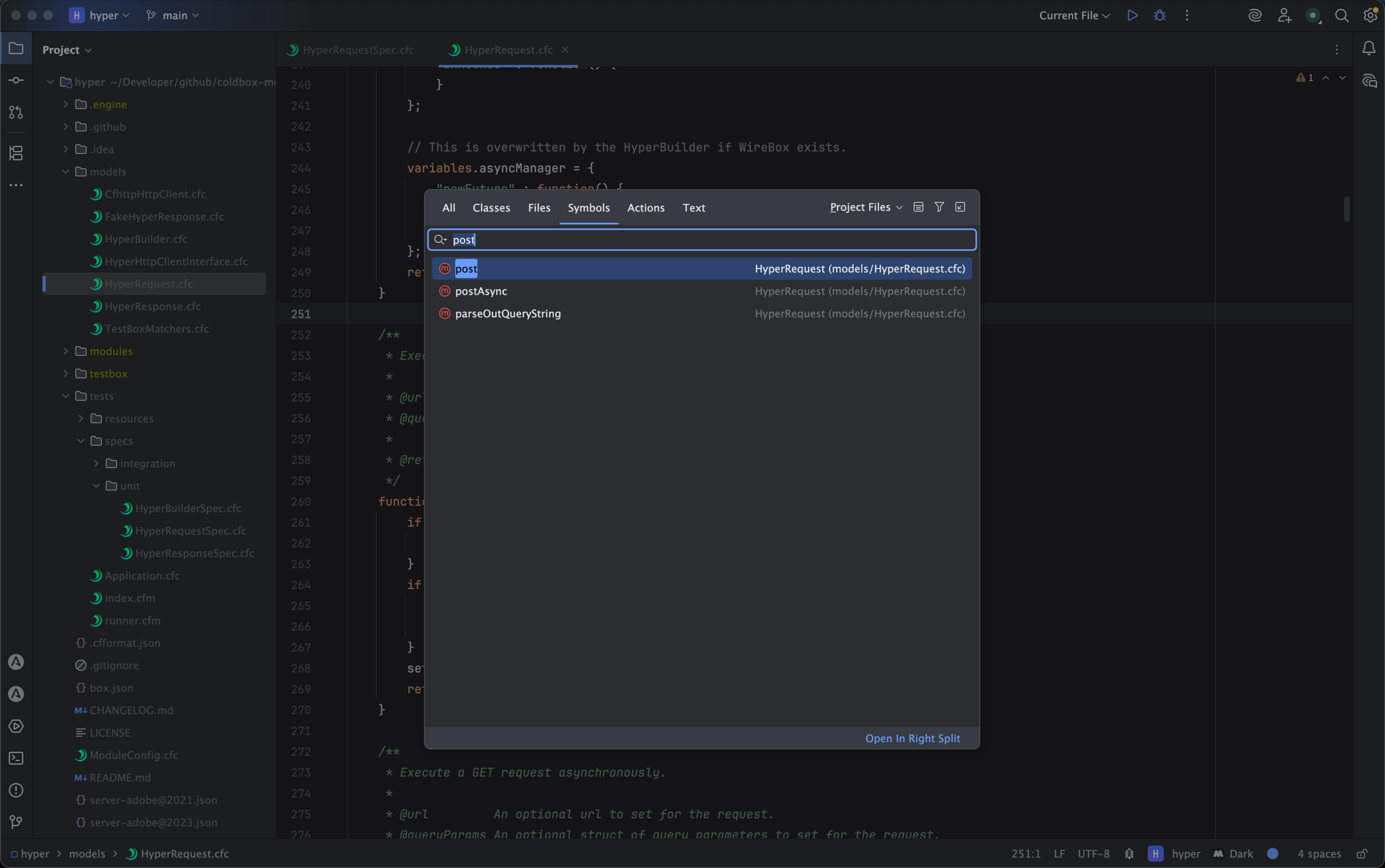
Task: Open the Notifications bell
Action: (1369, 49)
